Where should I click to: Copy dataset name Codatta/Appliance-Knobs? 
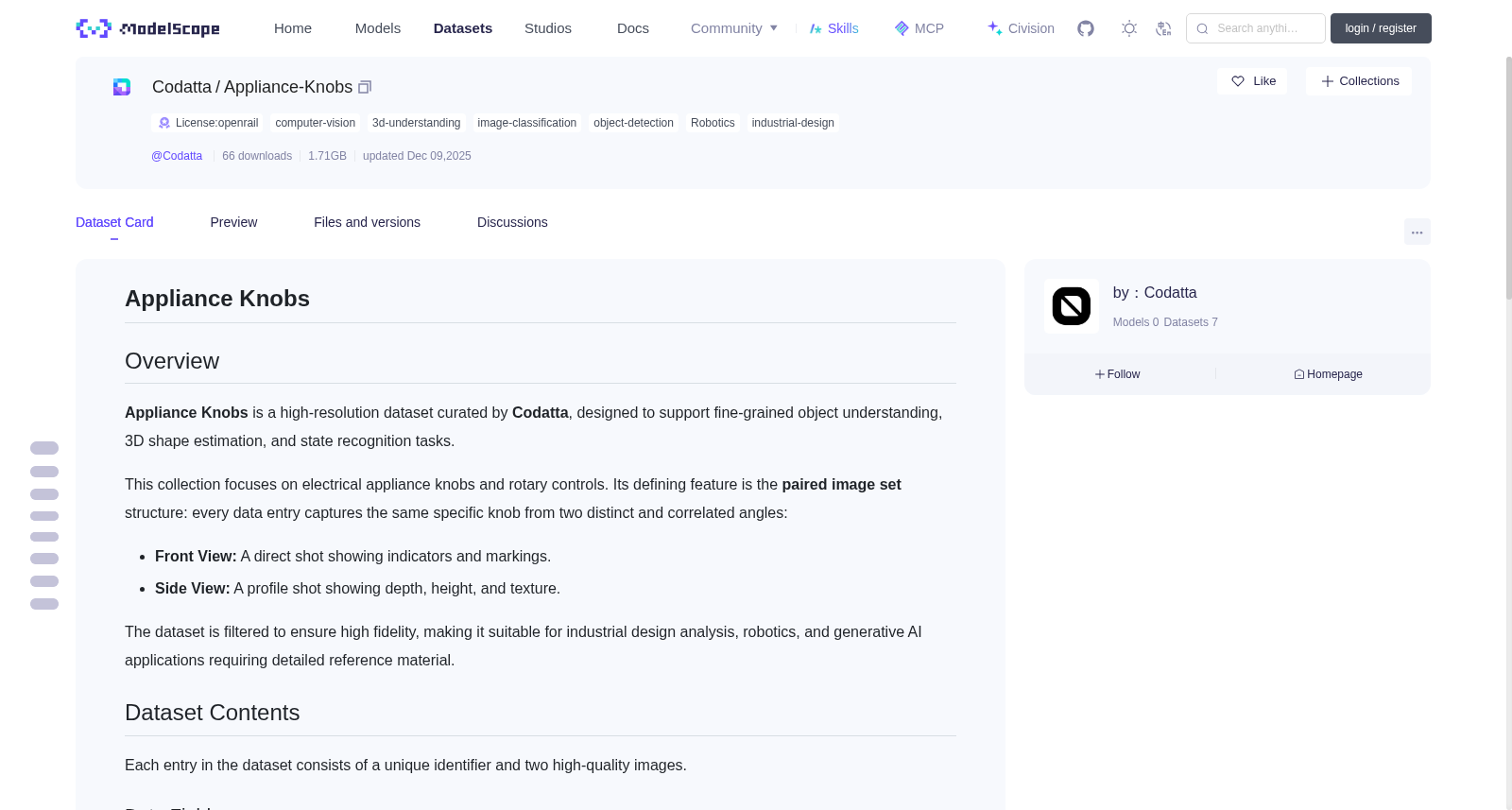365,87
